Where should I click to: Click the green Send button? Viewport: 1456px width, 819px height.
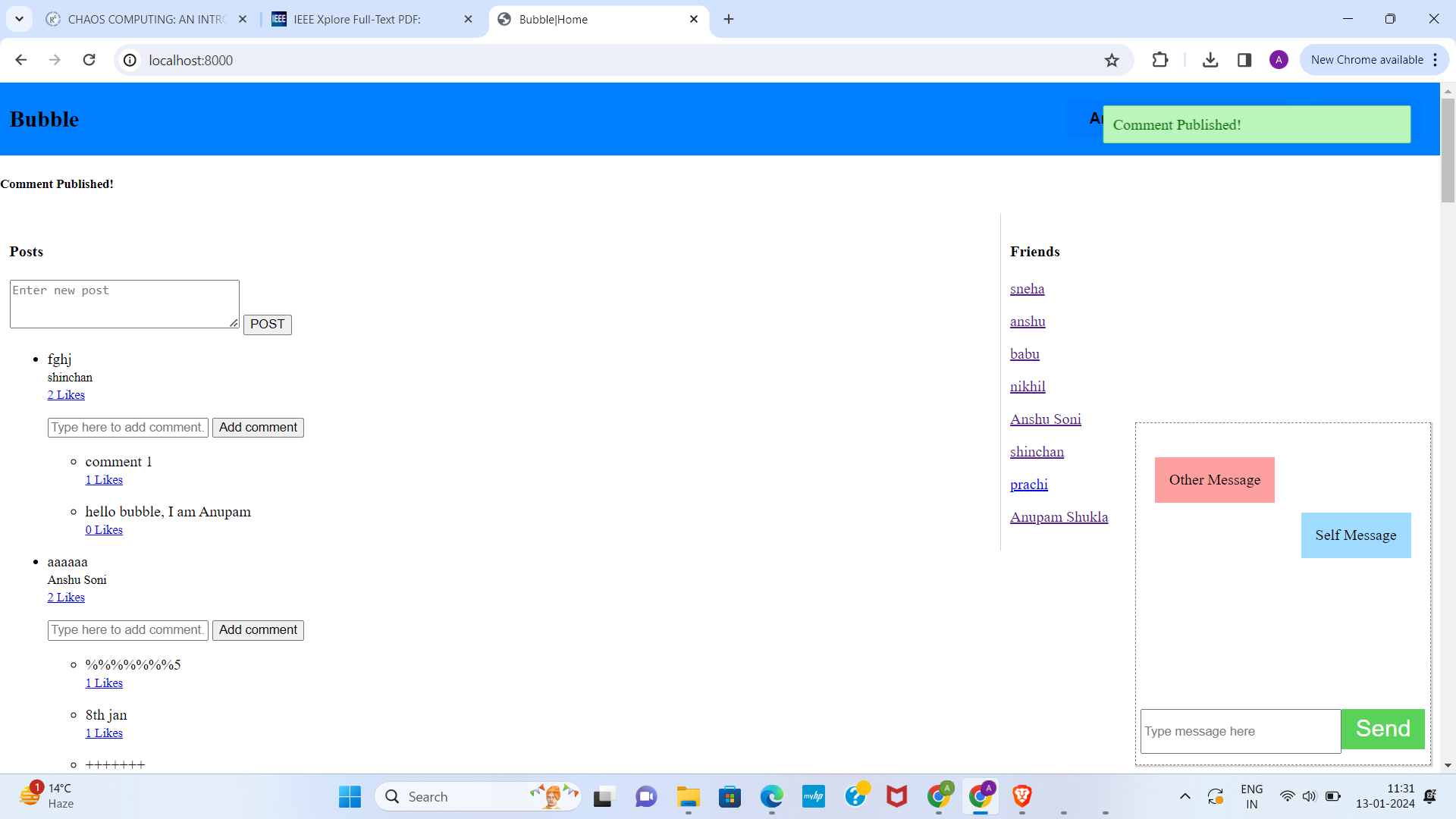[x=1382, y=729]
